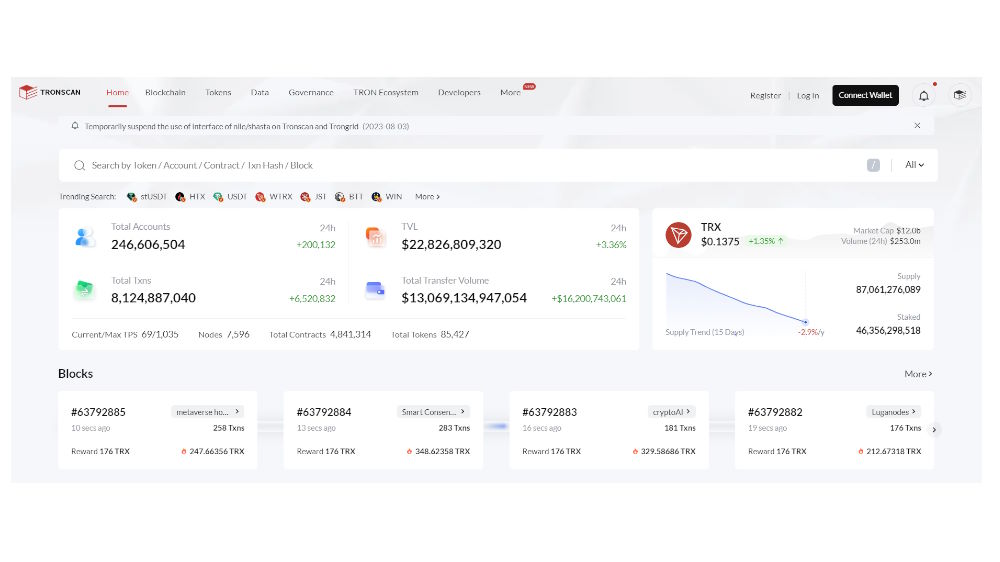This screenshot has height=562, width=1000.
Task: Click the Total Accounts icon
Action: (x=85, y=237)
